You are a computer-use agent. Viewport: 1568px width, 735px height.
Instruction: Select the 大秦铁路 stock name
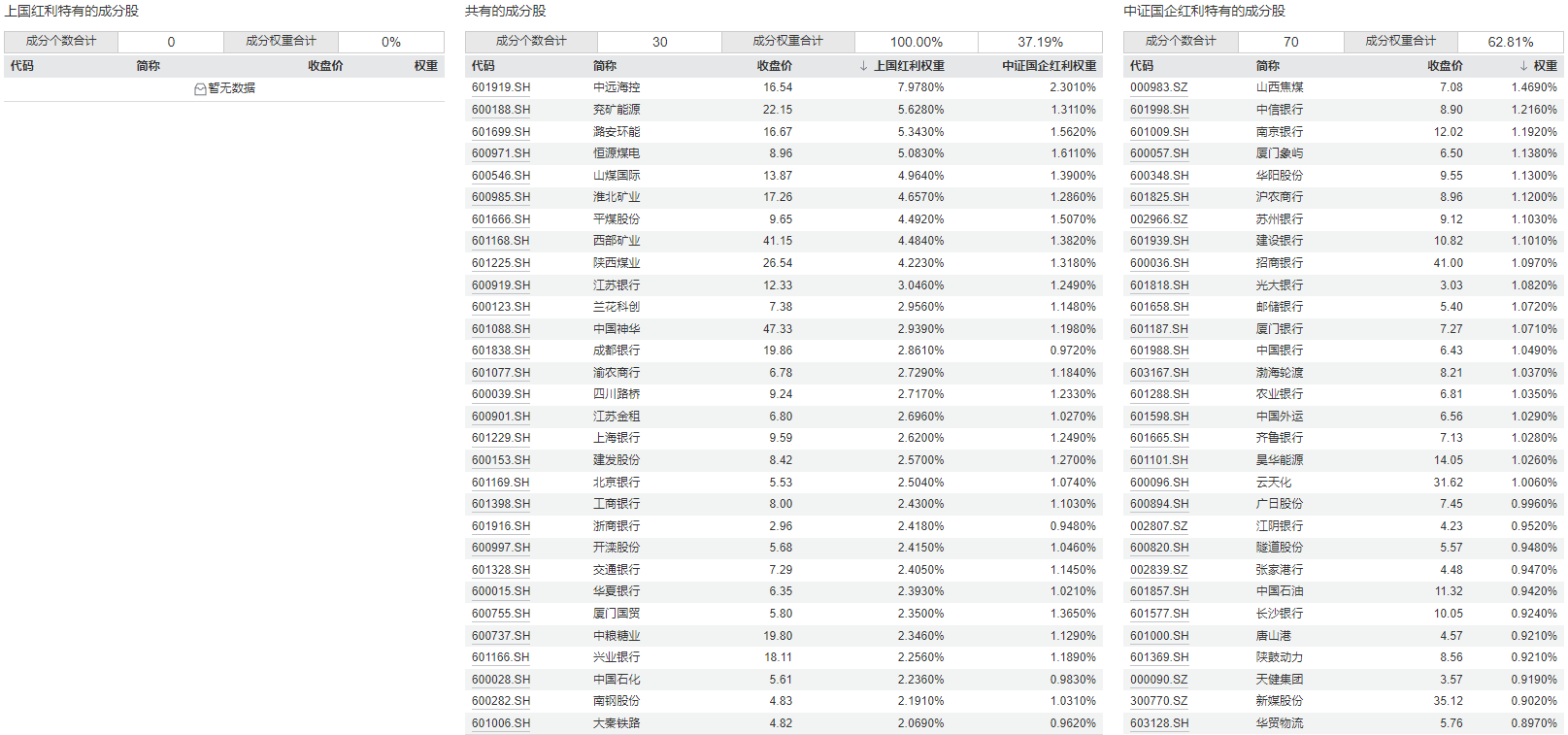(617, 723)
